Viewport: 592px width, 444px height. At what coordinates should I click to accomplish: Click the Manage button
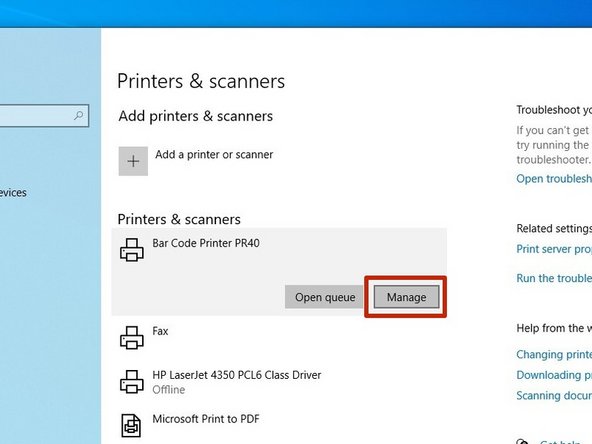coord(406,297)
